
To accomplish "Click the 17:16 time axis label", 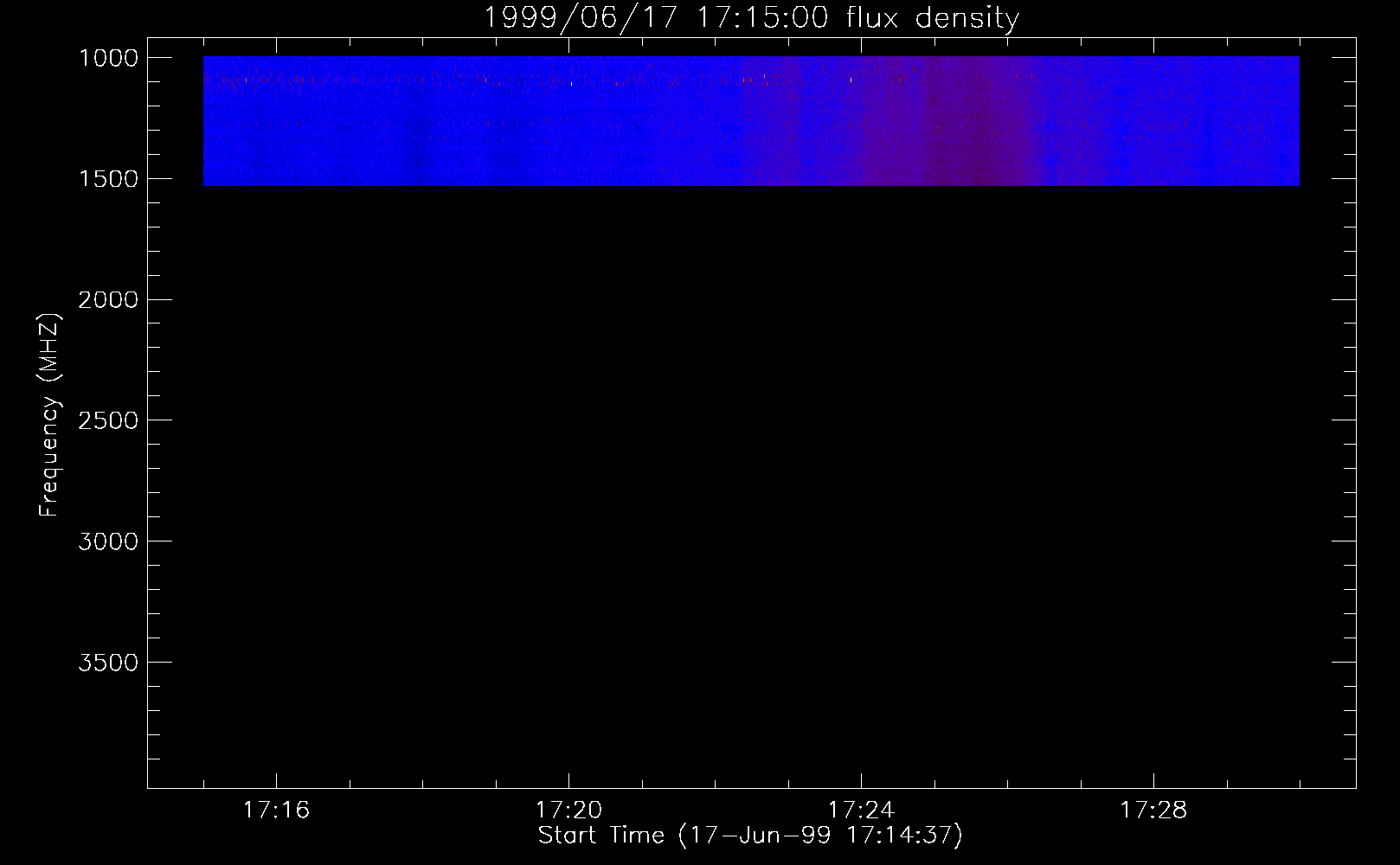I will [276, 811].
